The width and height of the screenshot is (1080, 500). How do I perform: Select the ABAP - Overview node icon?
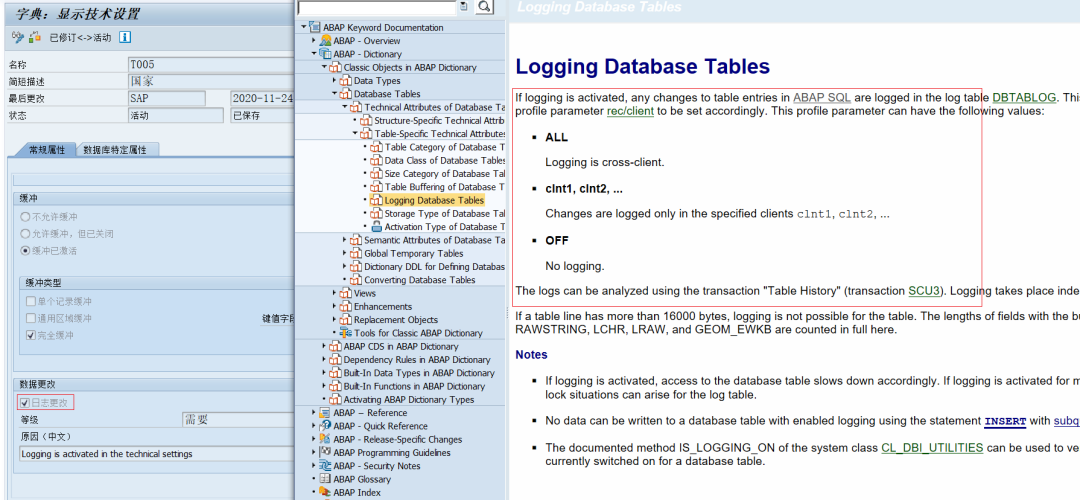(325, 41)
